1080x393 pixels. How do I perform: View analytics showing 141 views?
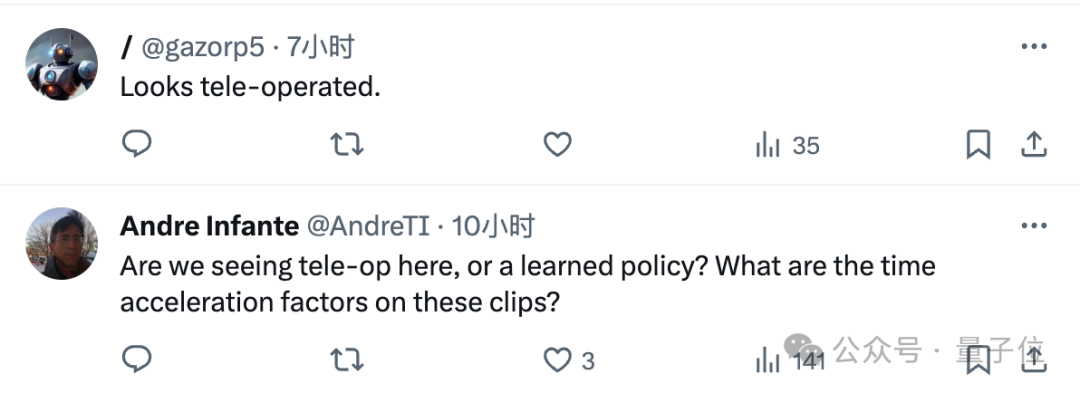coord(790,360)
